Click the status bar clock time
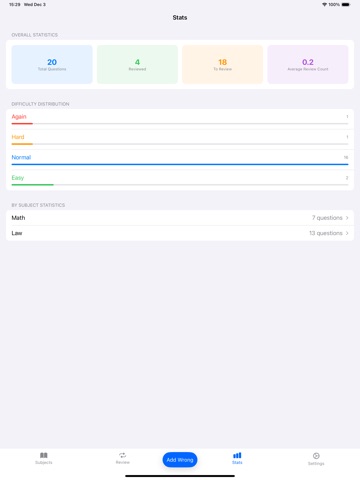 tap(14, 5)
